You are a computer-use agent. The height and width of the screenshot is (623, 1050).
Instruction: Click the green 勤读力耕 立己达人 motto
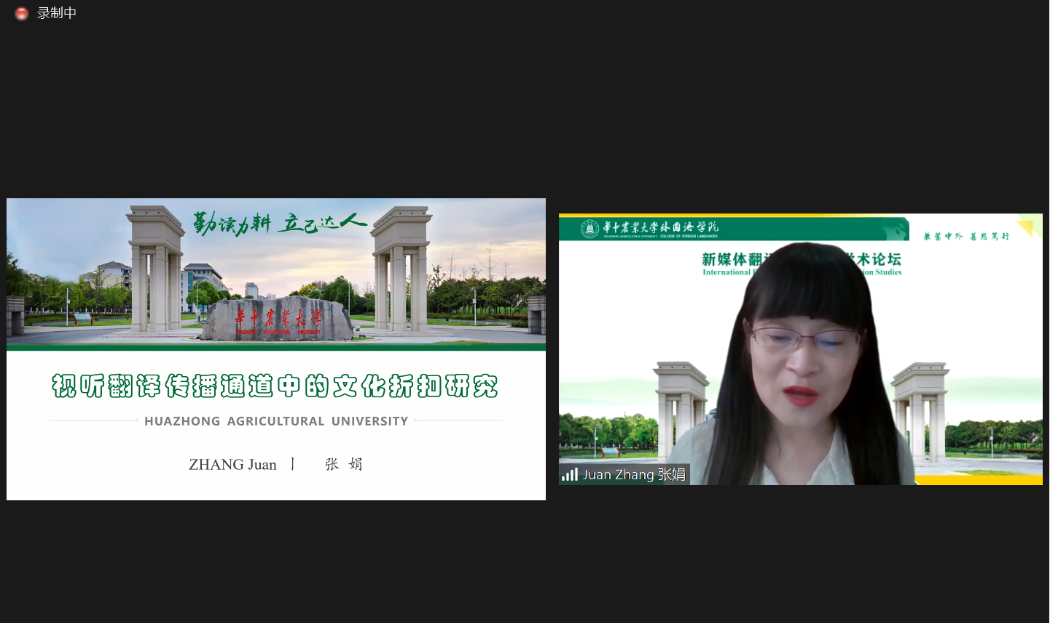pyautogui.click(x=280, y=221)
